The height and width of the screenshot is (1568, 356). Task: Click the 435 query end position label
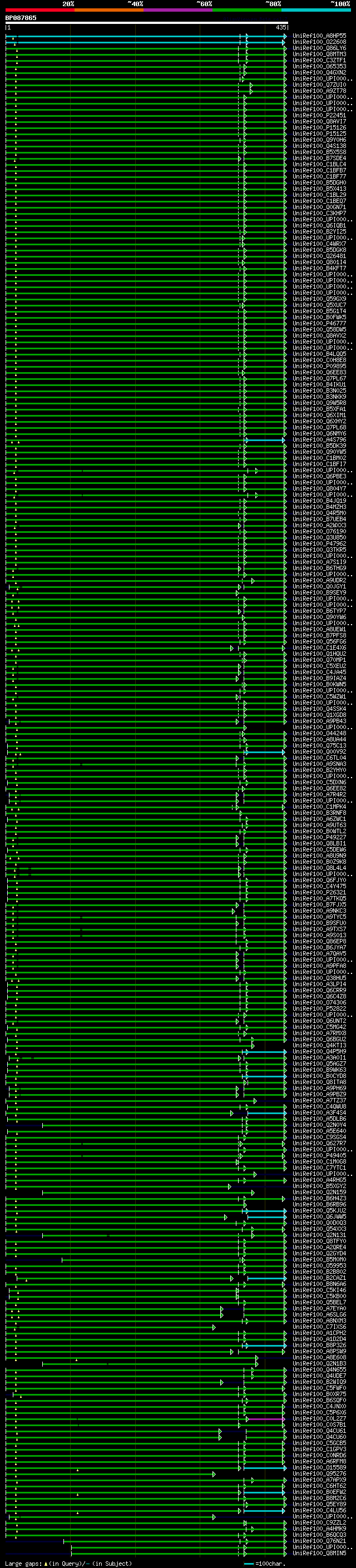tap(280, 27)
